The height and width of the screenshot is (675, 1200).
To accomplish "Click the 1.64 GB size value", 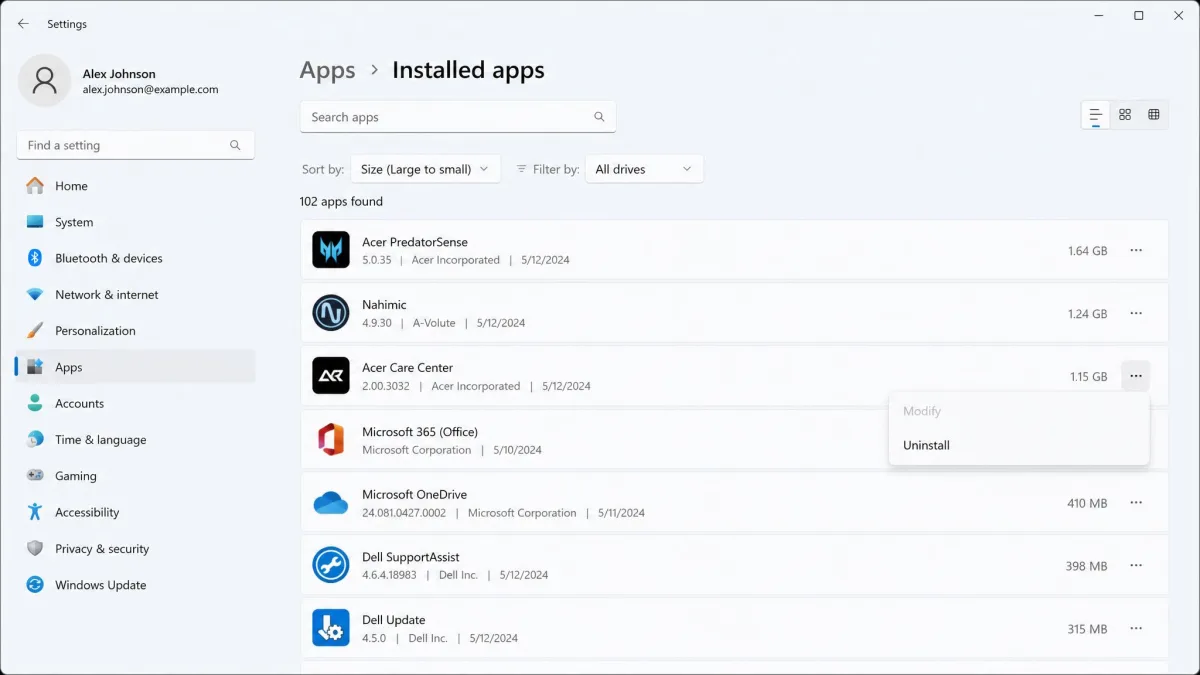I will [1087, 251].
